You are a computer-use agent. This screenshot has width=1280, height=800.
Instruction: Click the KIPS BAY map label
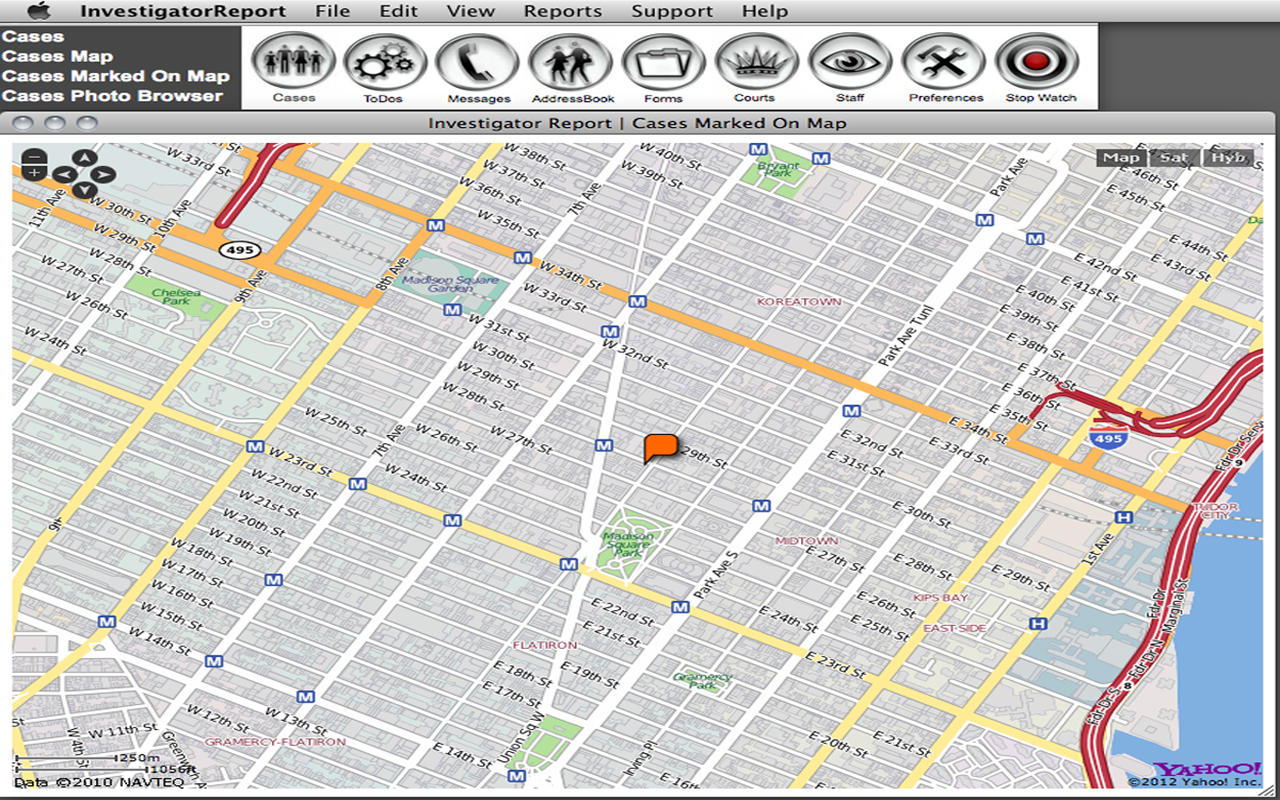pos(940,598)
